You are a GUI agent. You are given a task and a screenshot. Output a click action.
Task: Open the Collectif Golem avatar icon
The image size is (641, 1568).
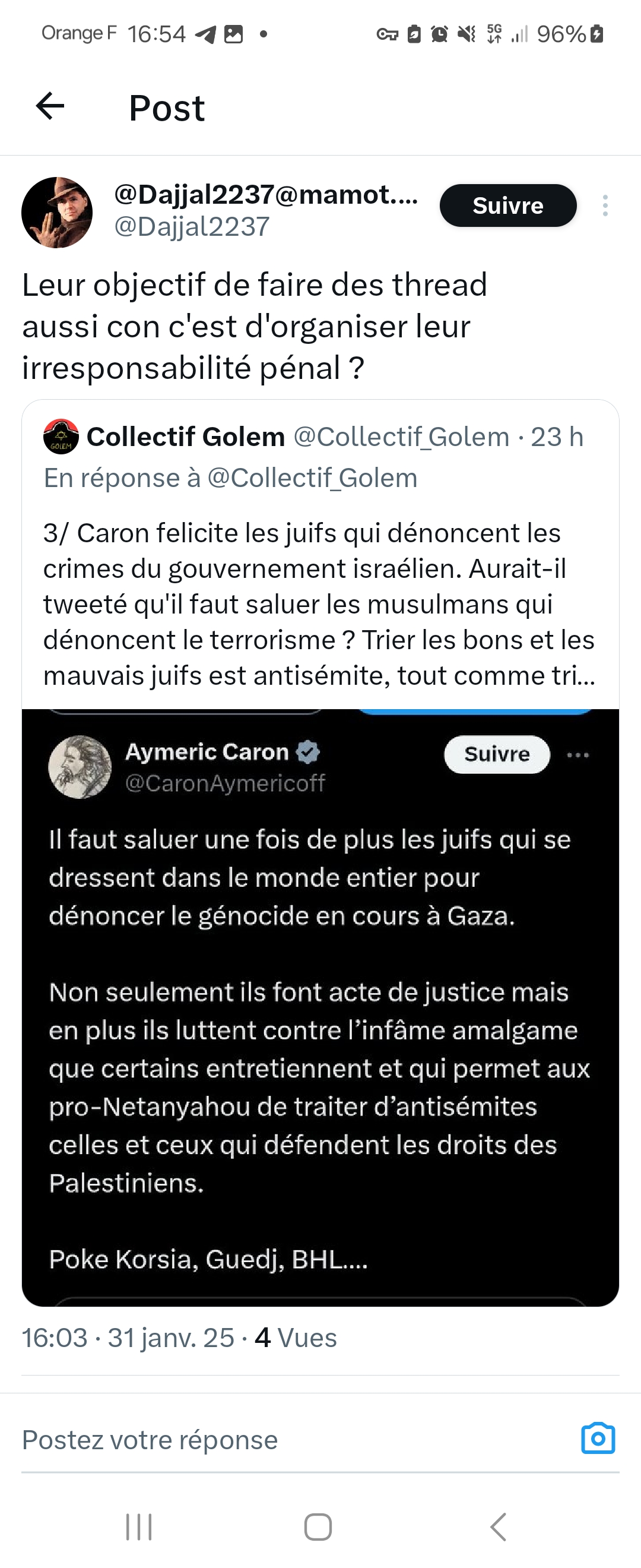[61, 437]
